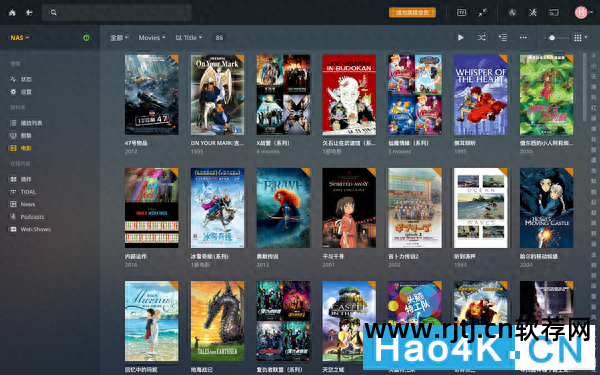Play all movies with play button

click(461, 38)
